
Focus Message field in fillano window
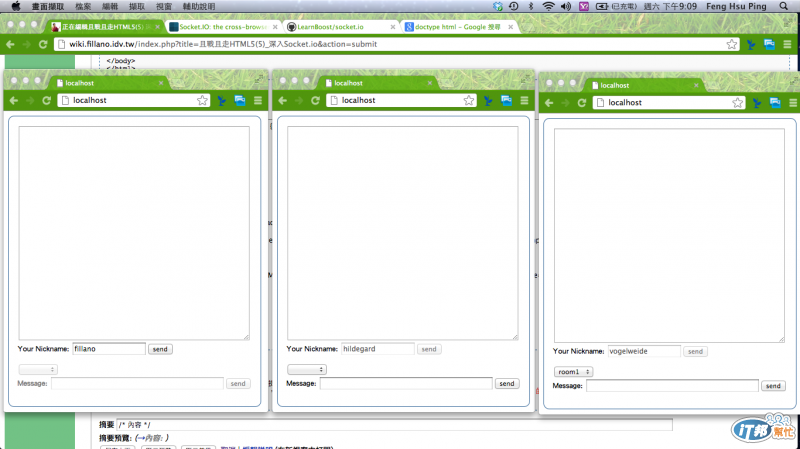click(x=137, y=384)
